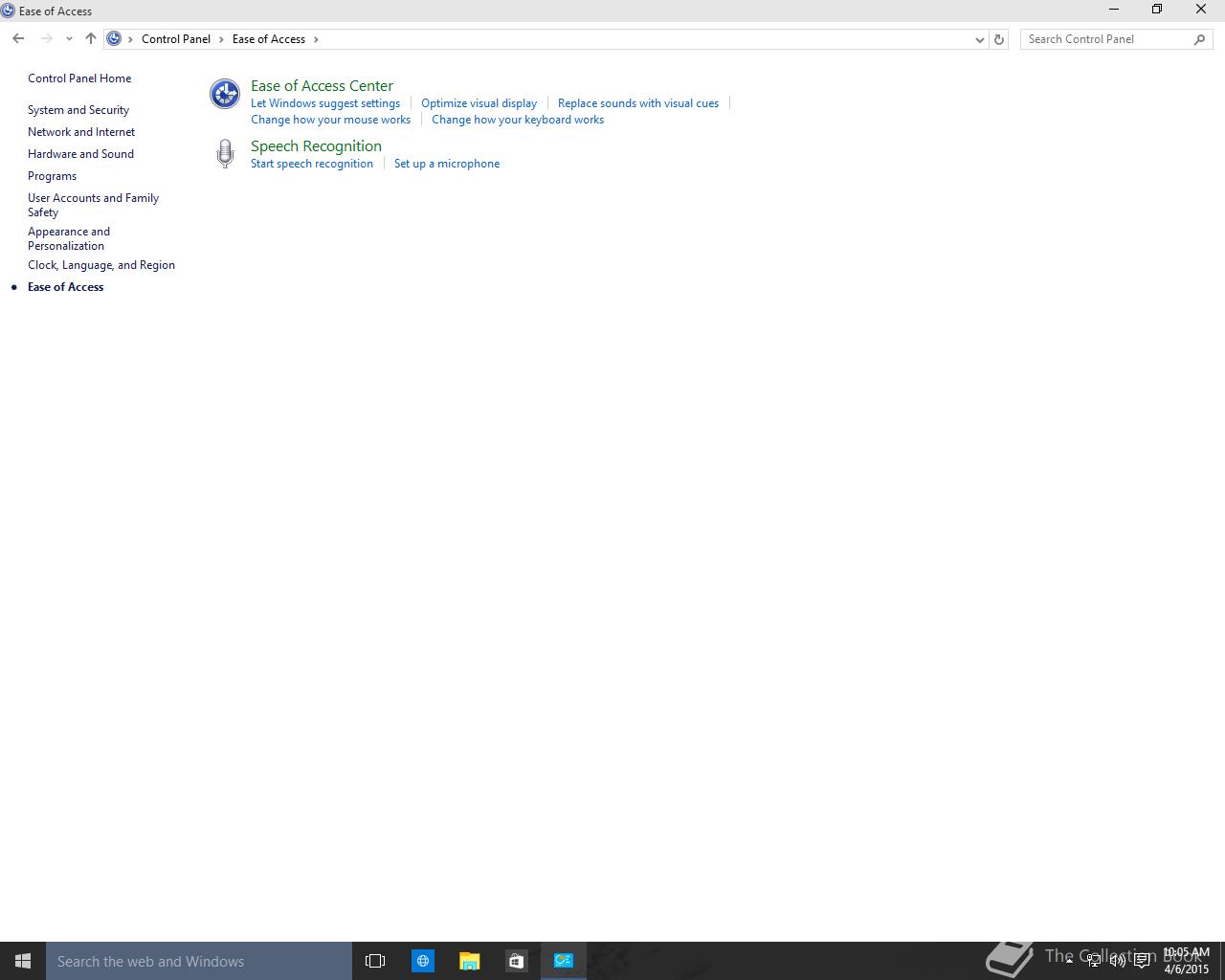Screen dimensions: 1225x980
Task: Expand chevron after Ease of Access breadcrumb
Action: tap(316, 39)
